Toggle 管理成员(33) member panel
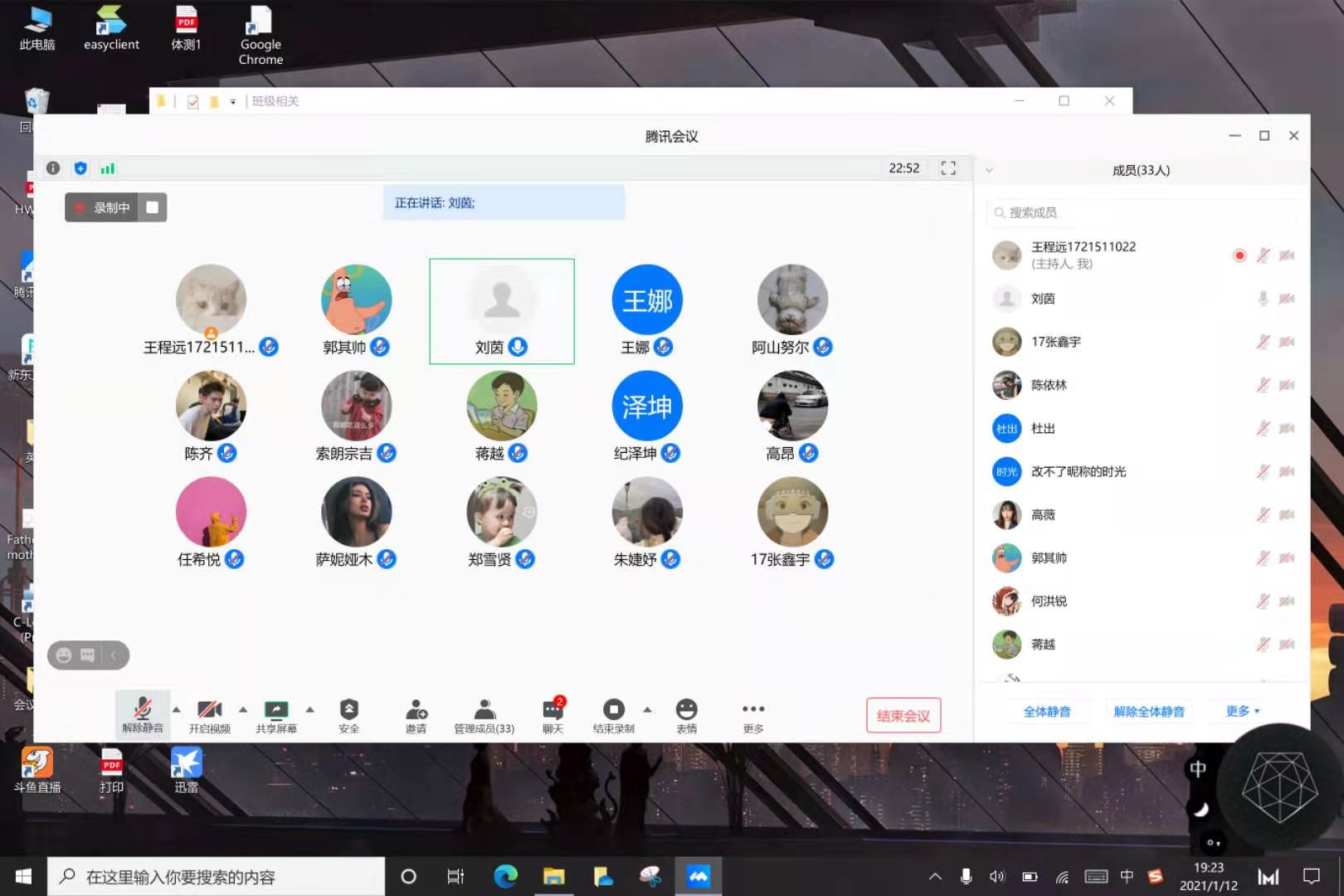 pos(484,716)
